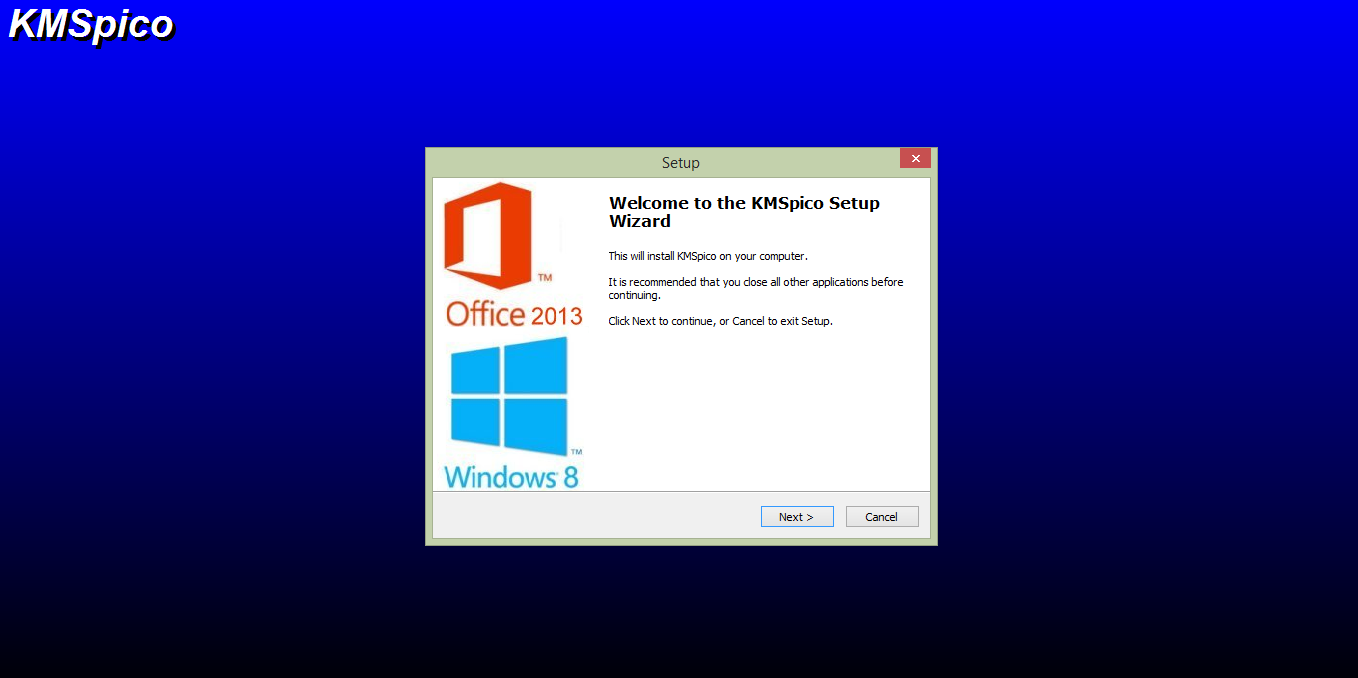The image size is (1358, 678).
Task: Click the Setup title bar text
Action: coord(681,163)
